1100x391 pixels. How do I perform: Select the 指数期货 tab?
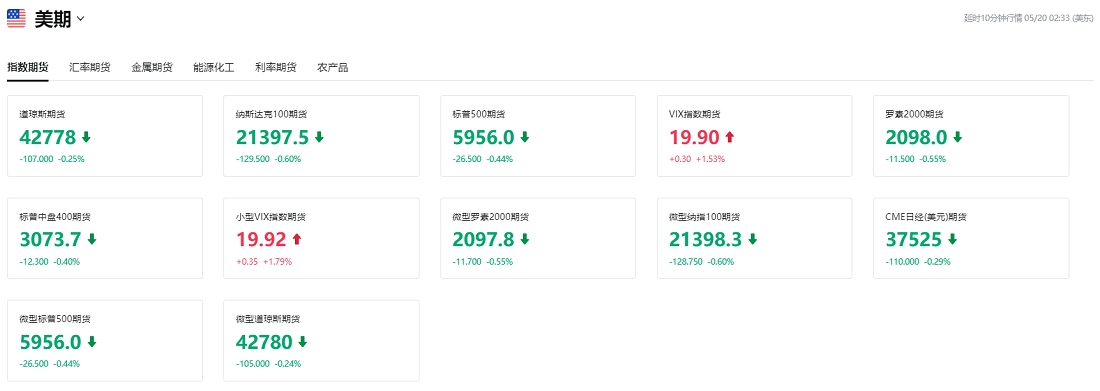(x=27, y=67)
